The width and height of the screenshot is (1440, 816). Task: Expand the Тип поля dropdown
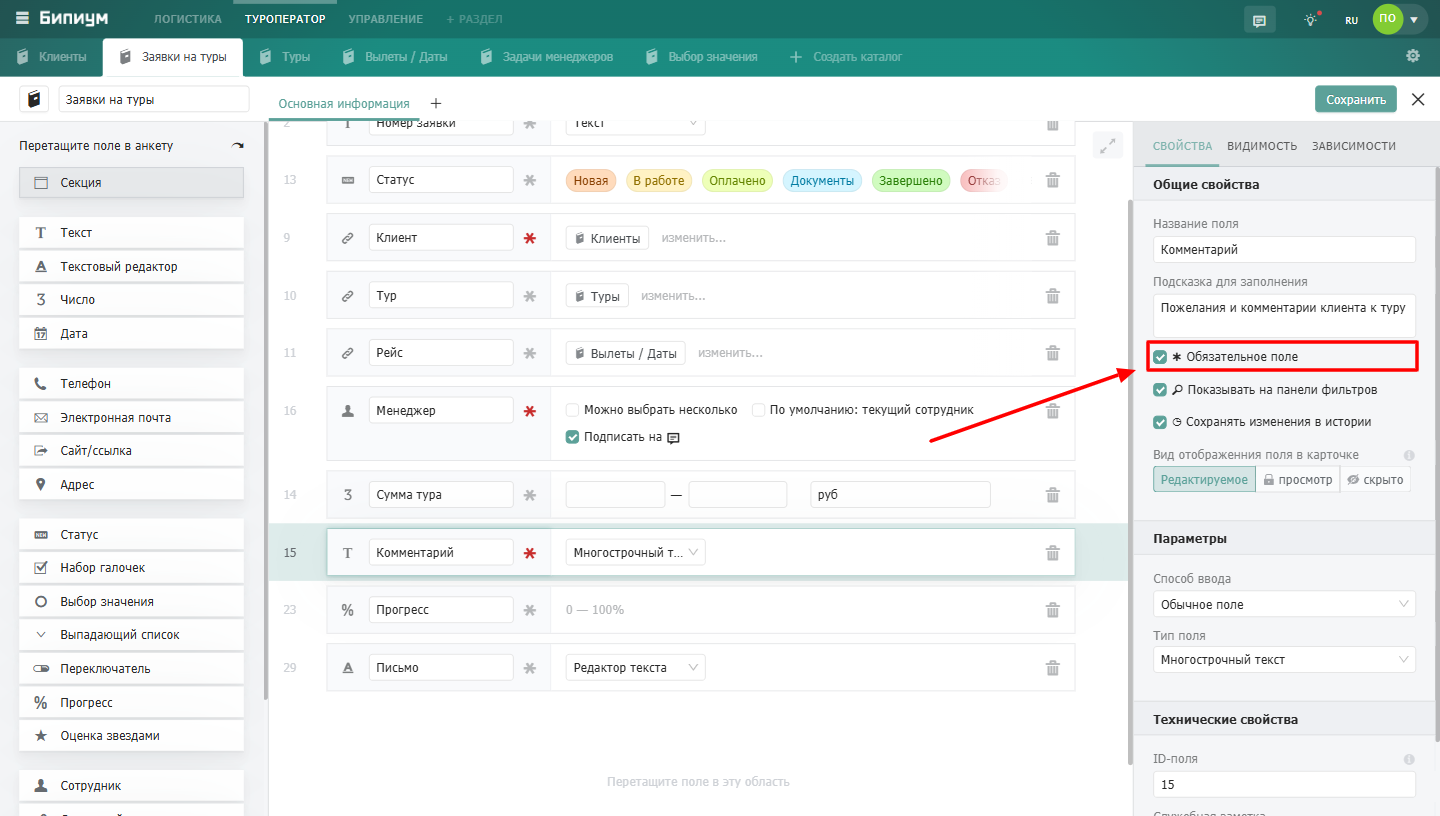pos(1284,660)
